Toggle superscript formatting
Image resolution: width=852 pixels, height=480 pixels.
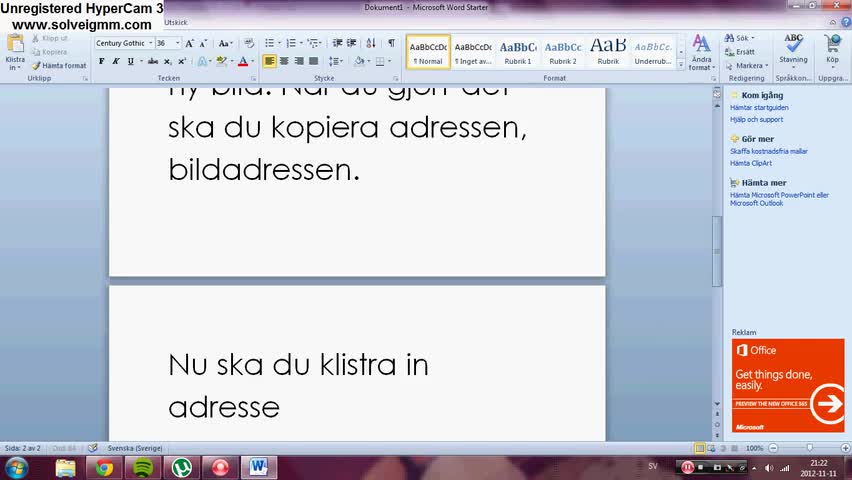[182, 61]
